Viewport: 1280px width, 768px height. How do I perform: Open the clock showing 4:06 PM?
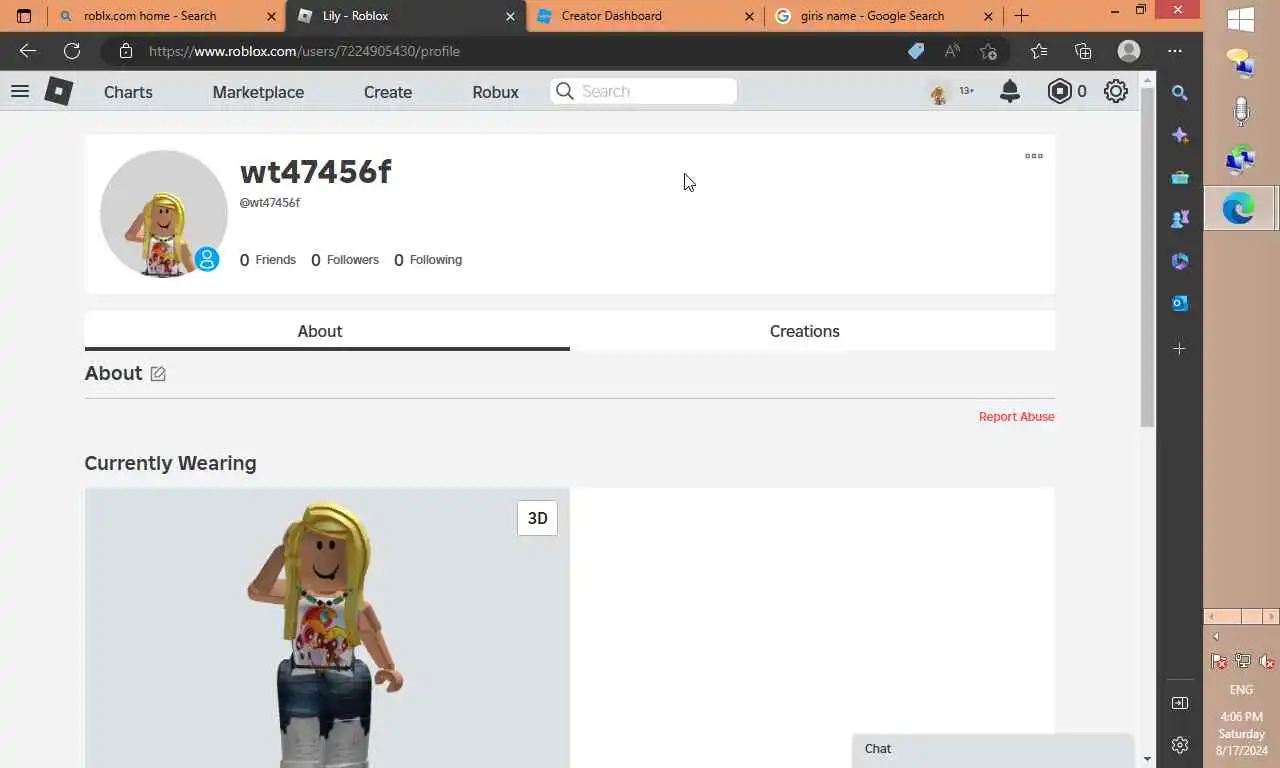point(1241,733)
